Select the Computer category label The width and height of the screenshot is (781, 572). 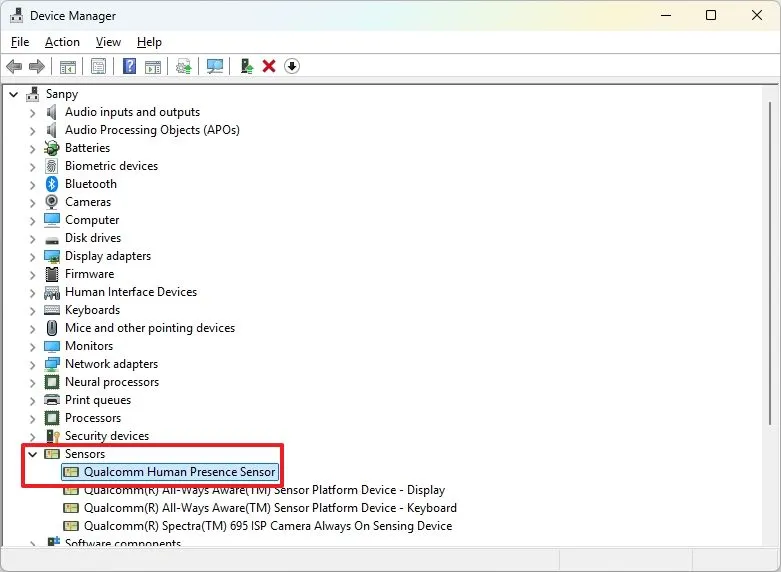(x=92, y=220)
